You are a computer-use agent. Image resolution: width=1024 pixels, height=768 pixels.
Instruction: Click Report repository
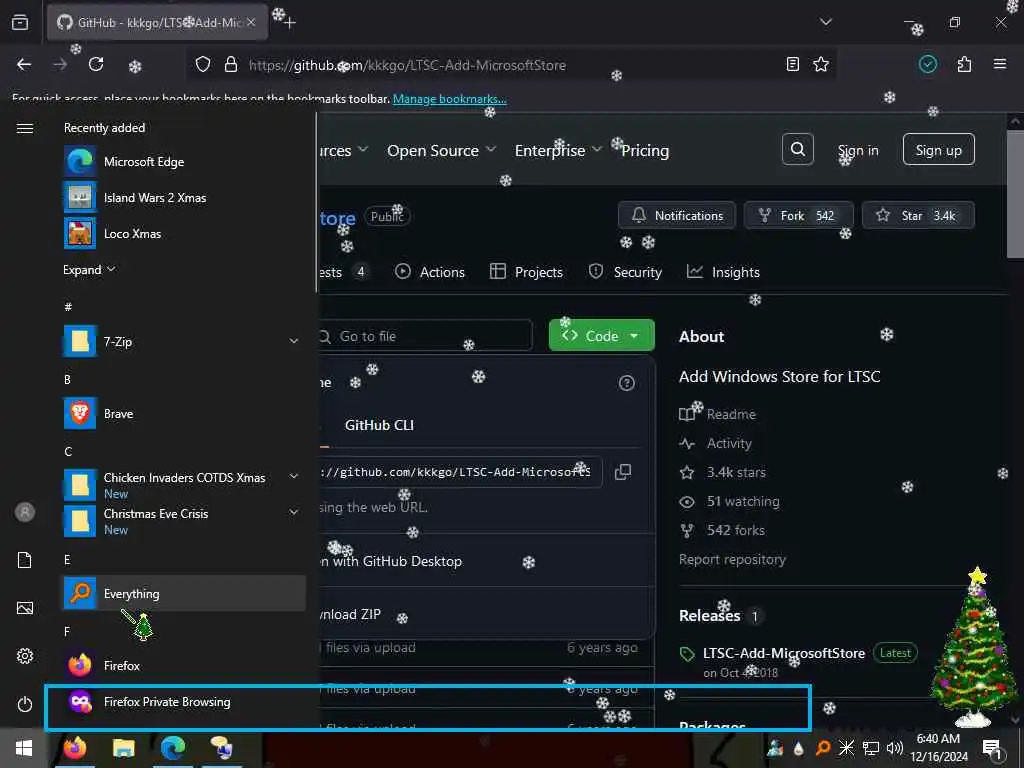732,560
